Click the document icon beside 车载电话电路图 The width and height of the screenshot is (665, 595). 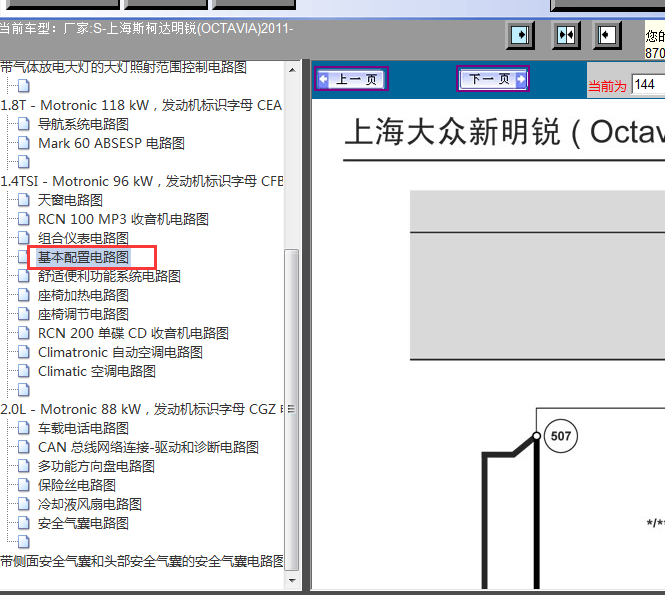click(x=24, y=428)
